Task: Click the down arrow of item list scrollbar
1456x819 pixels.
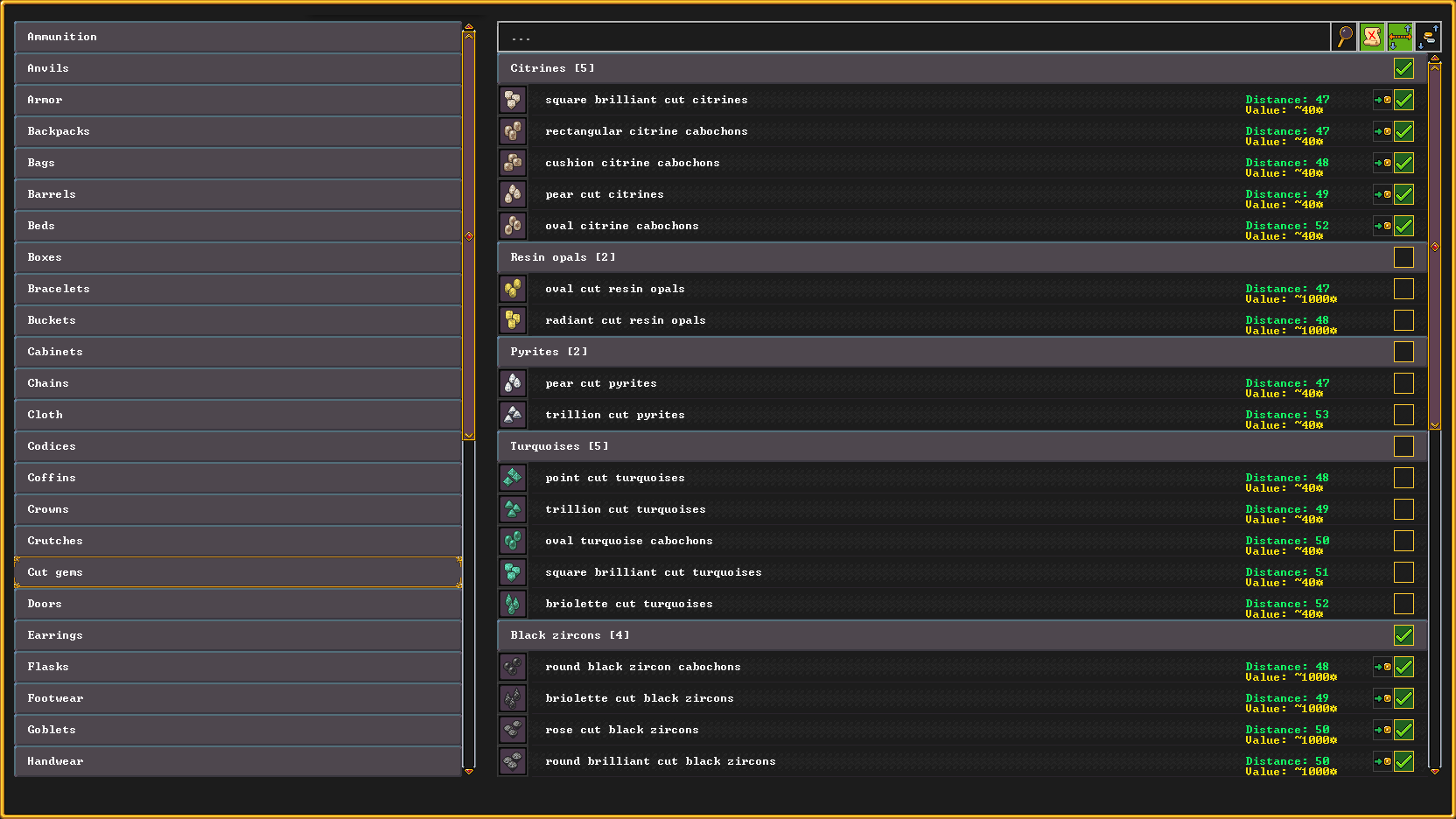Action: [1435, 771]
